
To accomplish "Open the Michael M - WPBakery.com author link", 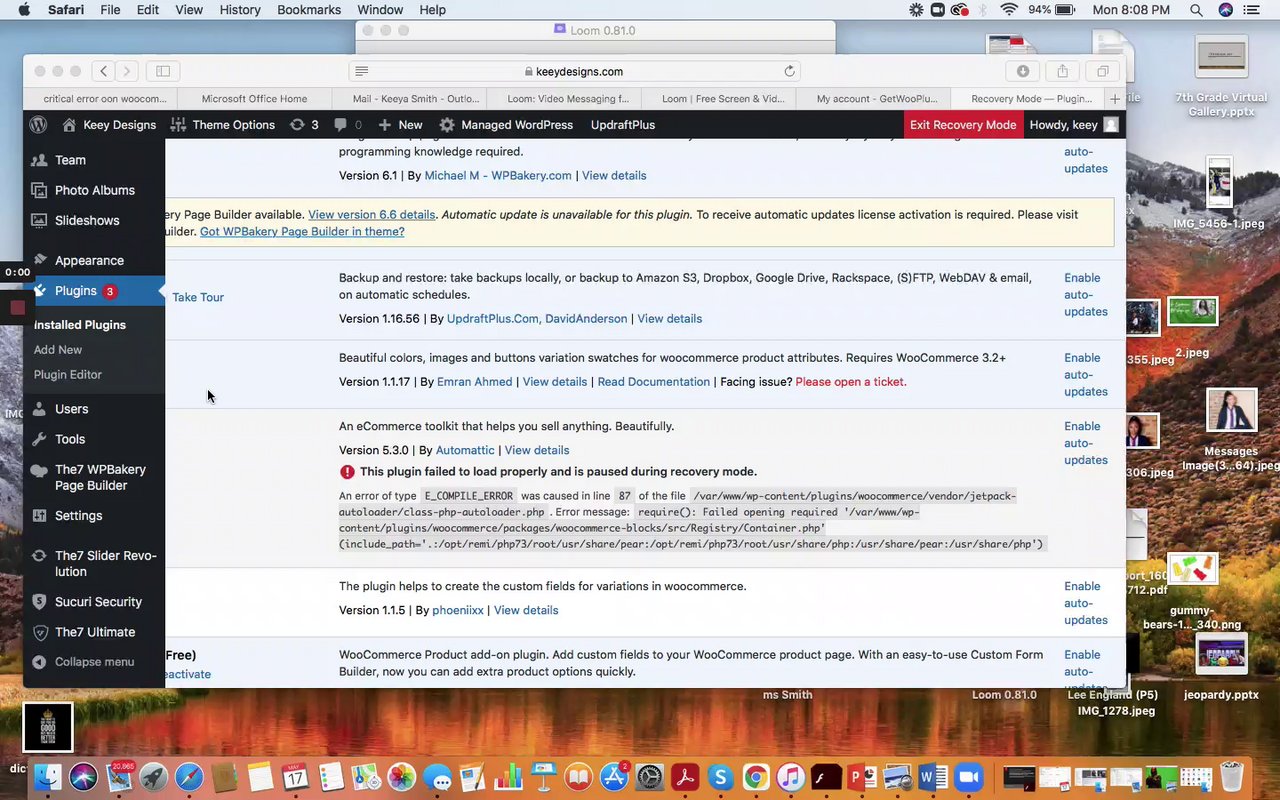I will tap(498, 175).
